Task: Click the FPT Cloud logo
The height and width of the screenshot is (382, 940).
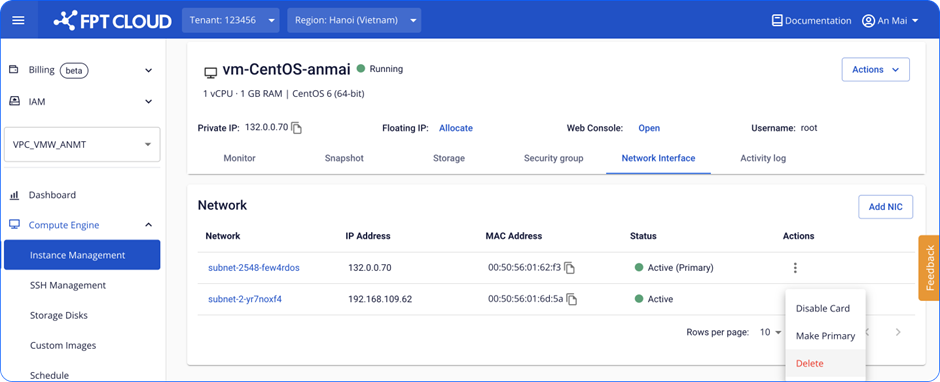Action: pos(113,21)
